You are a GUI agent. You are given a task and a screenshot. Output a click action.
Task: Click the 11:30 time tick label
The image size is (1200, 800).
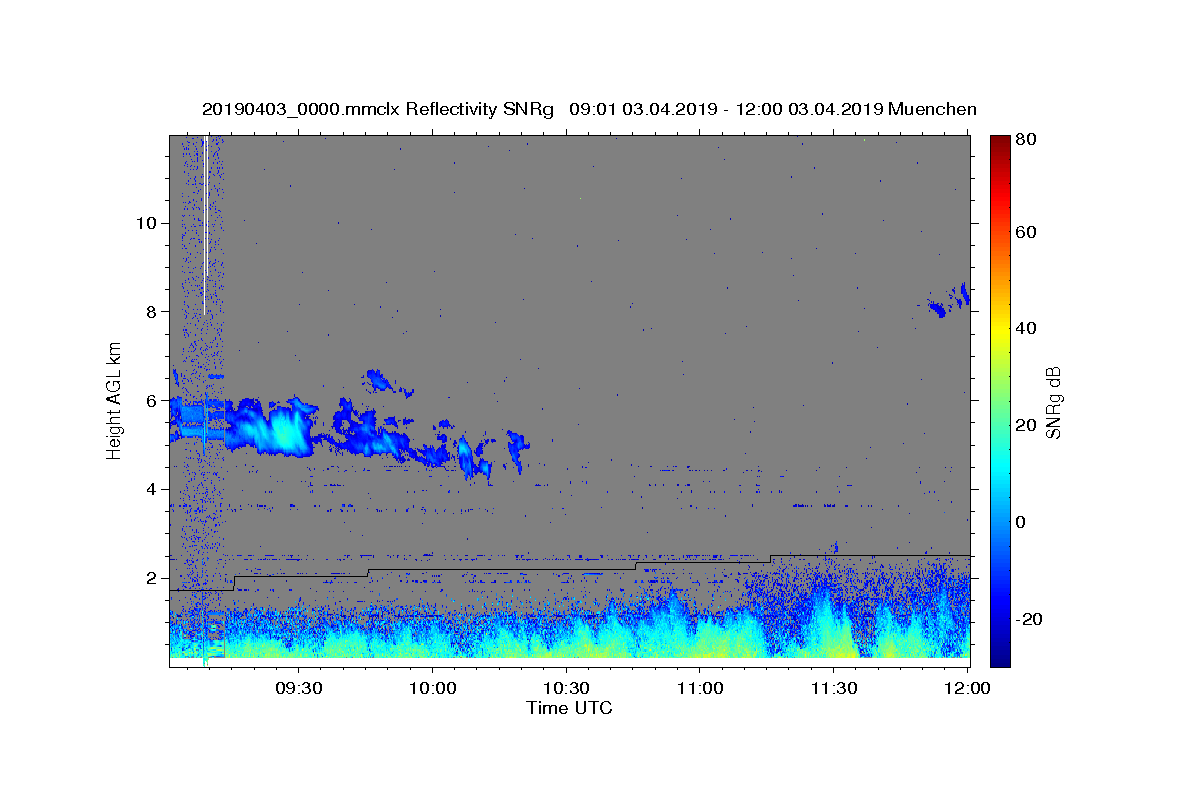point(834,688)
